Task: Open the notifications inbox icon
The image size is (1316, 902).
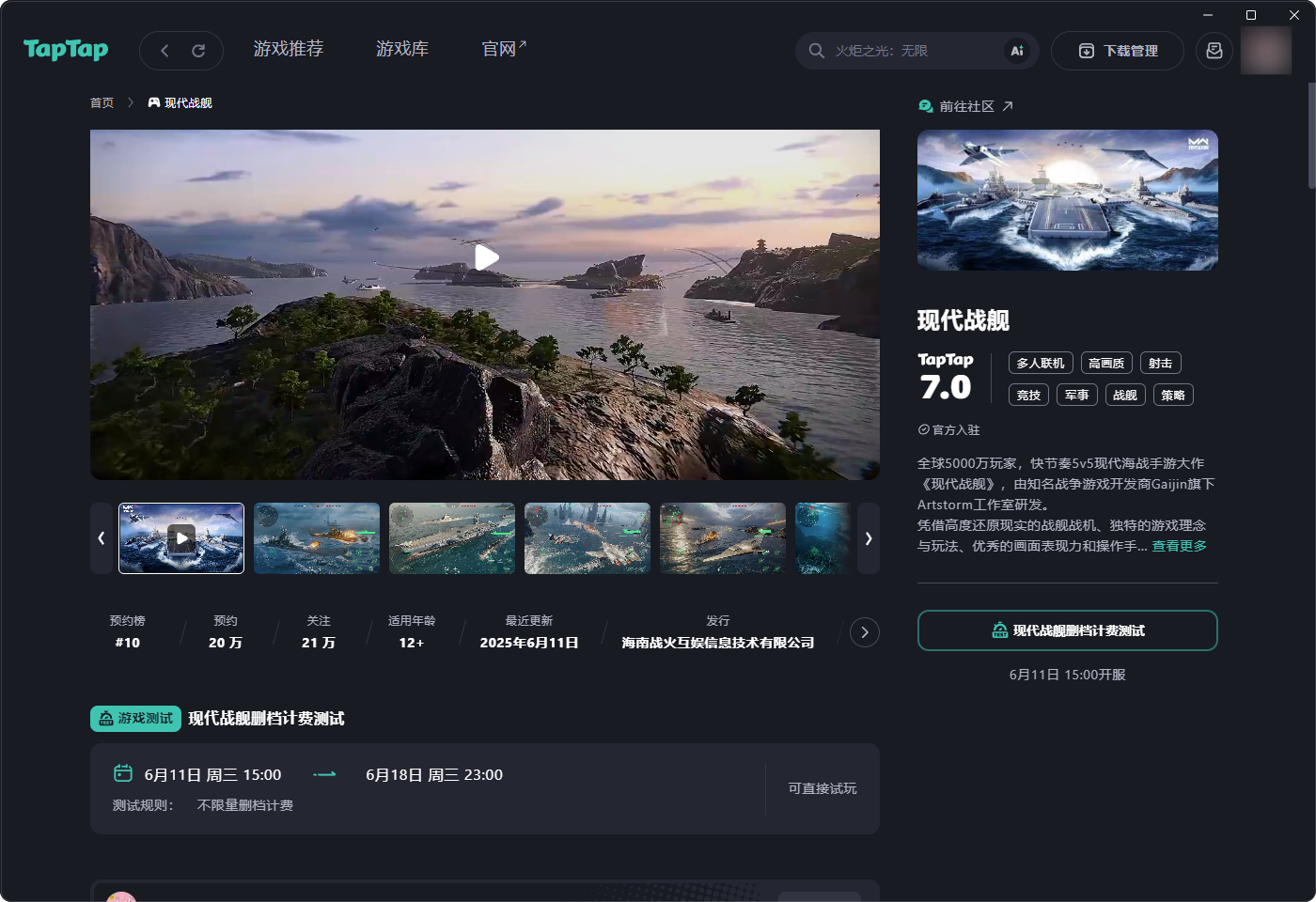Action: (1214, 51)
